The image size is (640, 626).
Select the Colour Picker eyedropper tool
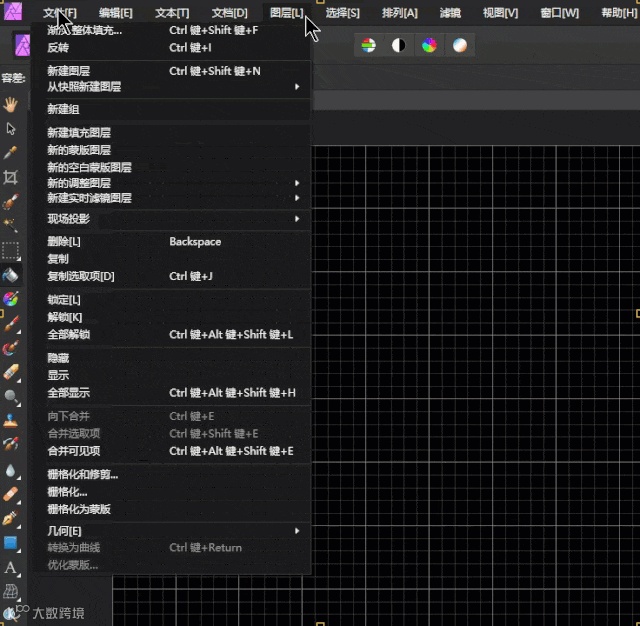pos(10,153)
